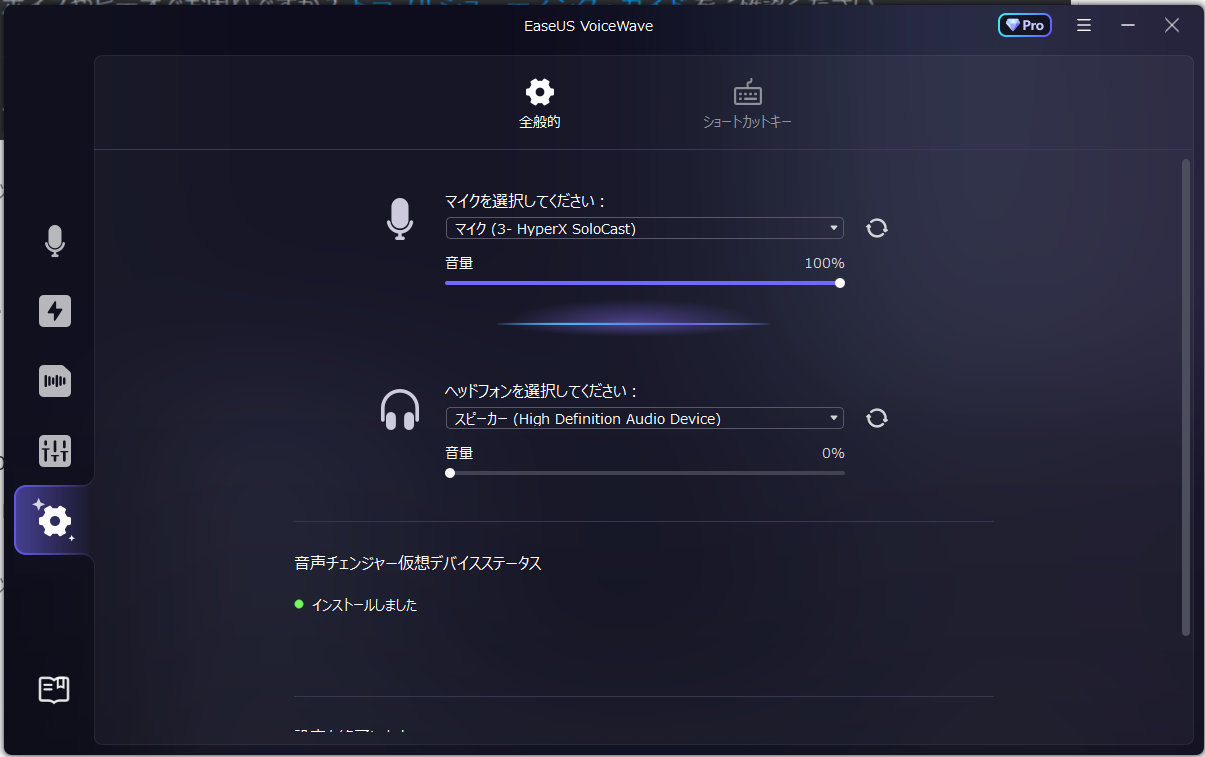Viewport: 1205px width, 757px height.
Task: Expand the スピーカー headphone device dropdown
Action: [644, 418]
